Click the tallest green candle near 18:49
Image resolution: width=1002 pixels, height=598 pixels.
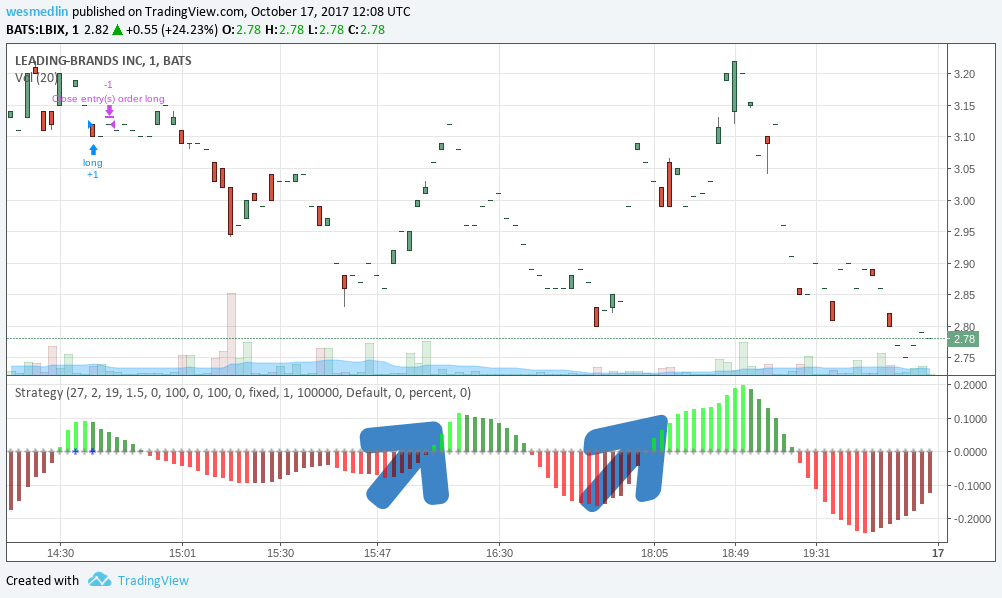coord(734,86)
